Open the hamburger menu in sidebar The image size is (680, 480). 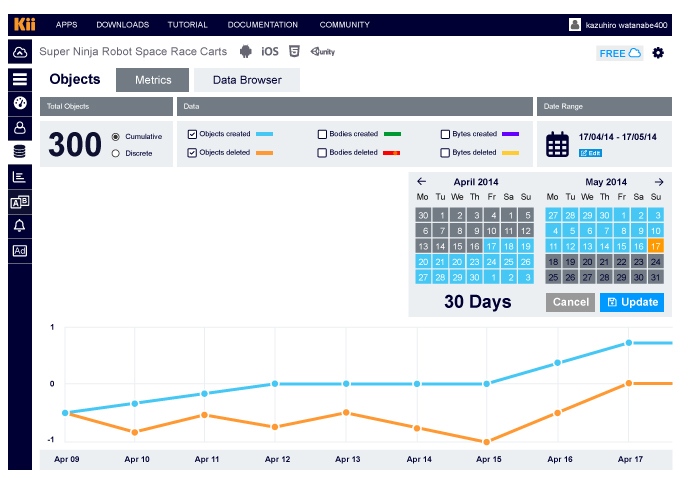point(19,78)
